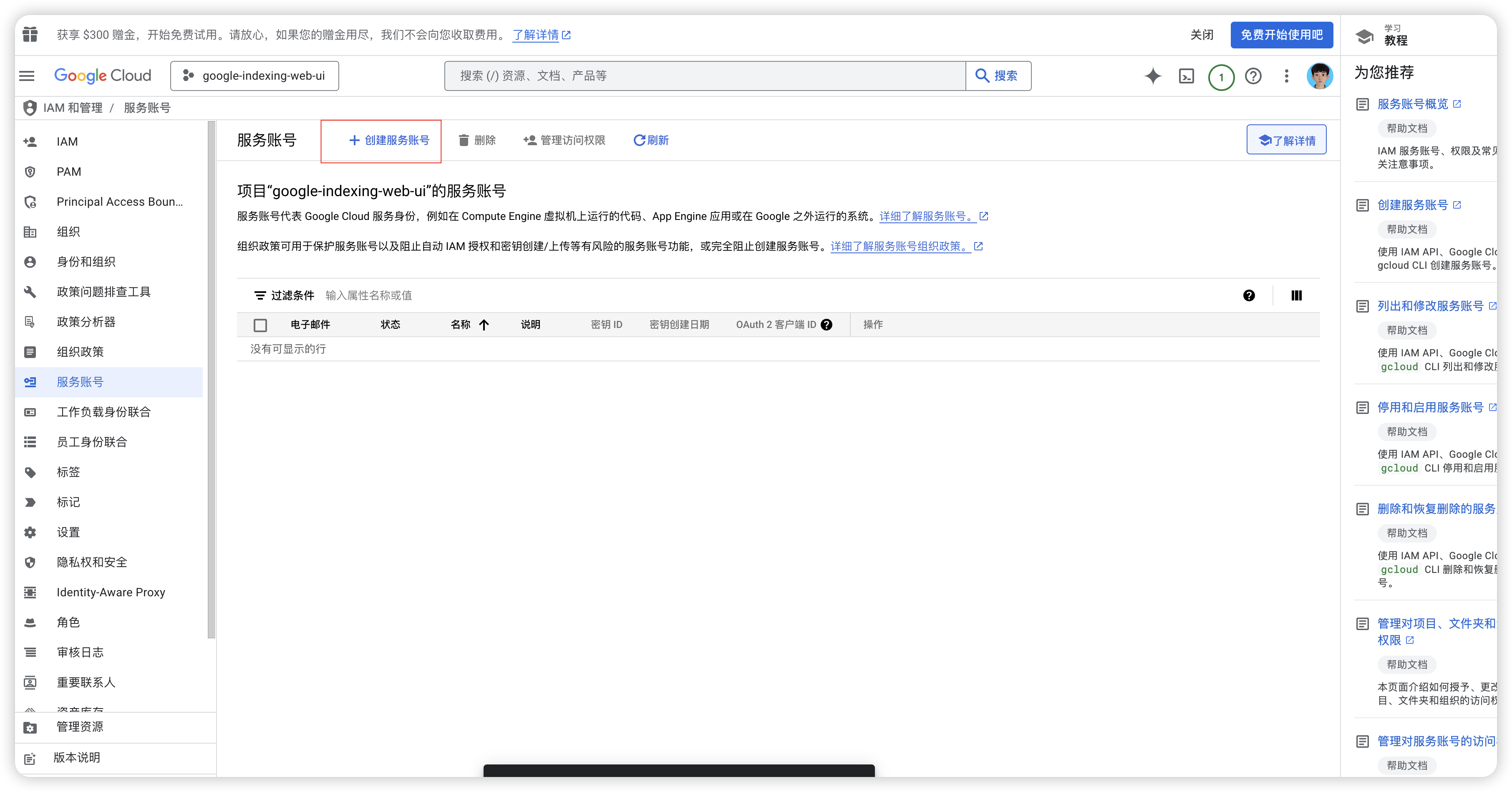Open 标签 in the sidebar
This screenshot has height=792, width=1512.
pyautogui.click(x=109, y=472)
